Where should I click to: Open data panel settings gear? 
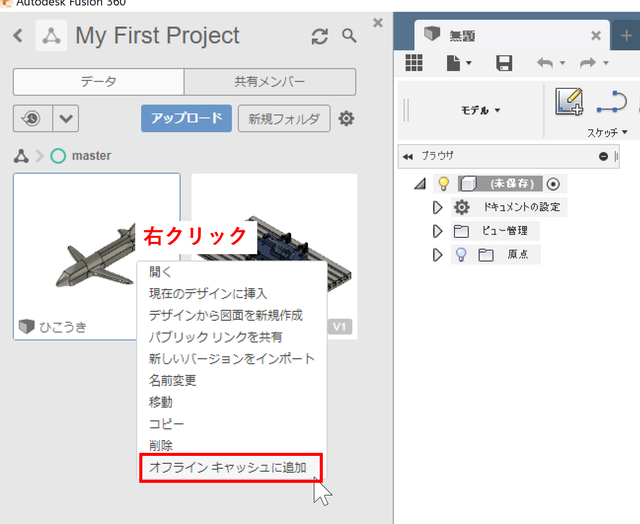tap(346, 118)
